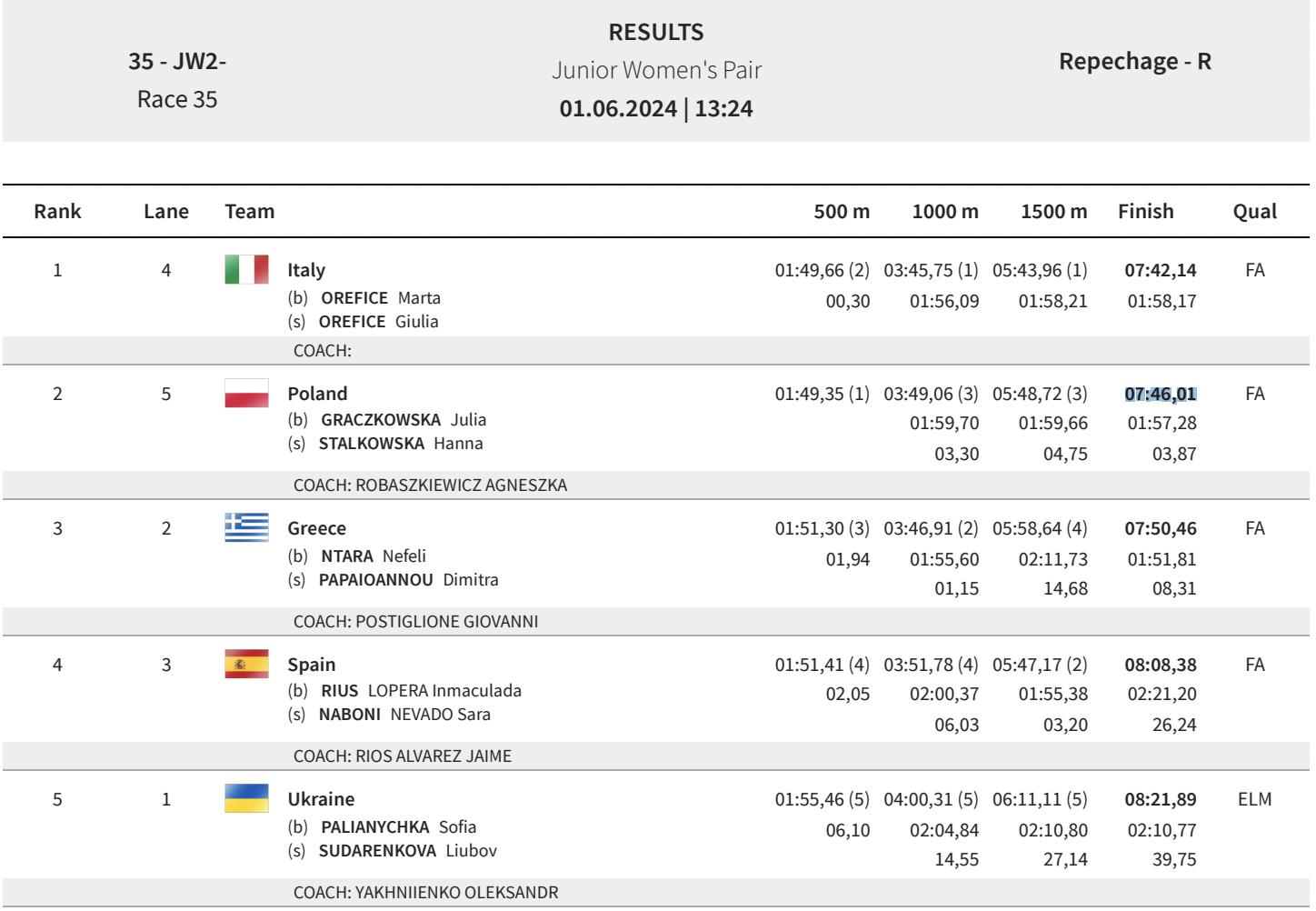Click rower name PAPAIOANNOU Dimitra
The height and width of the screenshot is (911, 1316).
point(408,580)
